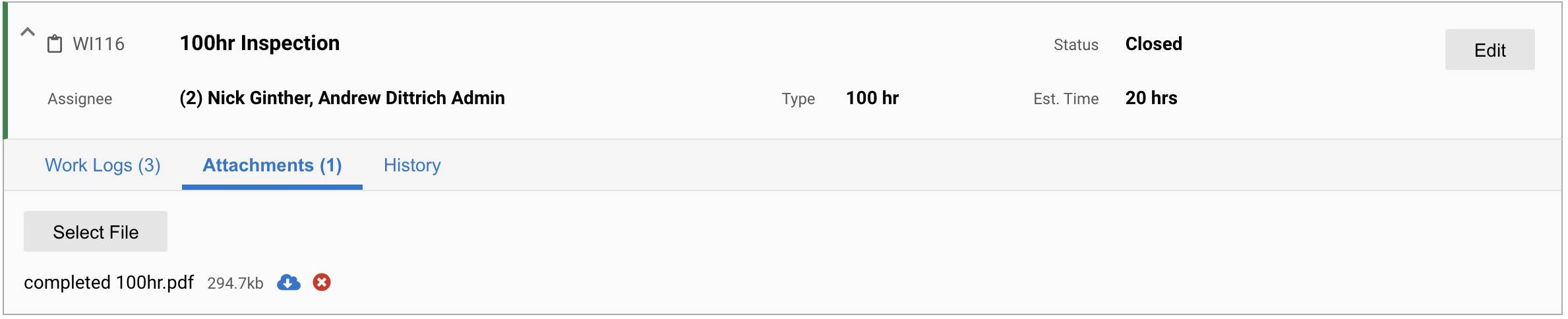Delete the completed 100hr.pdf attachment
1568x319 pixels.
coord(322,282)
